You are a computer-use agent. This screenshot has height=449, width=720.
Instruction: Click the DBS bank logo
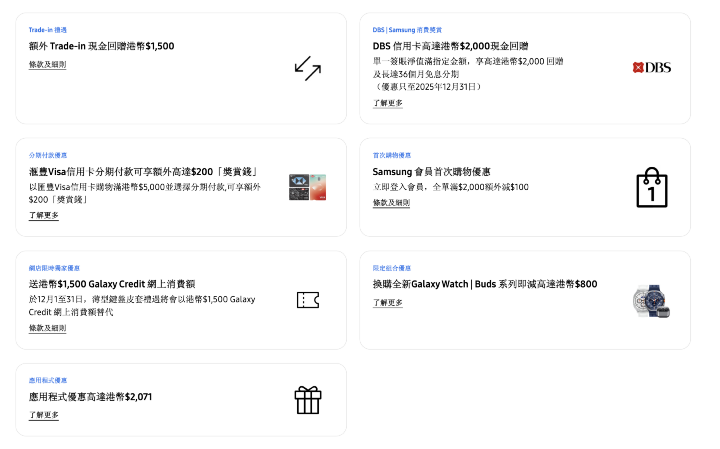click(x=651, y=68)
